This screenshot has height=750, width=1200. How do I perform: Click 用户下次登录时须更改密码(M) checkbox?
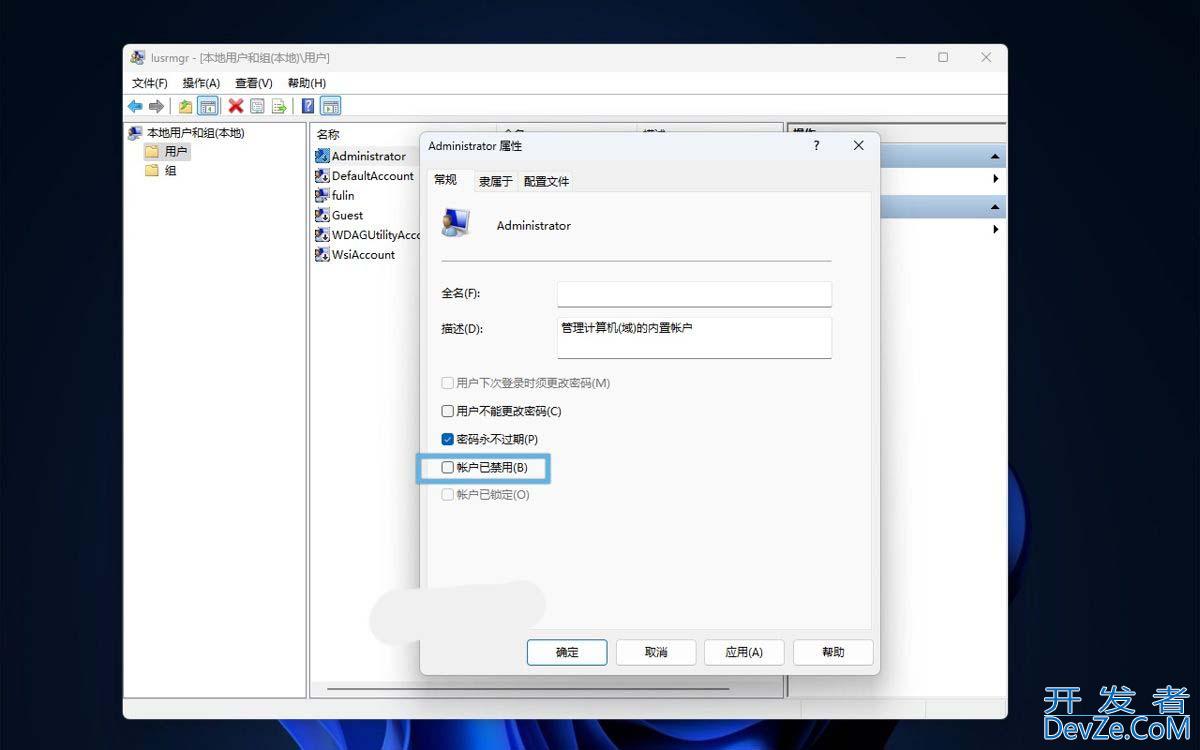coord(447,383)
